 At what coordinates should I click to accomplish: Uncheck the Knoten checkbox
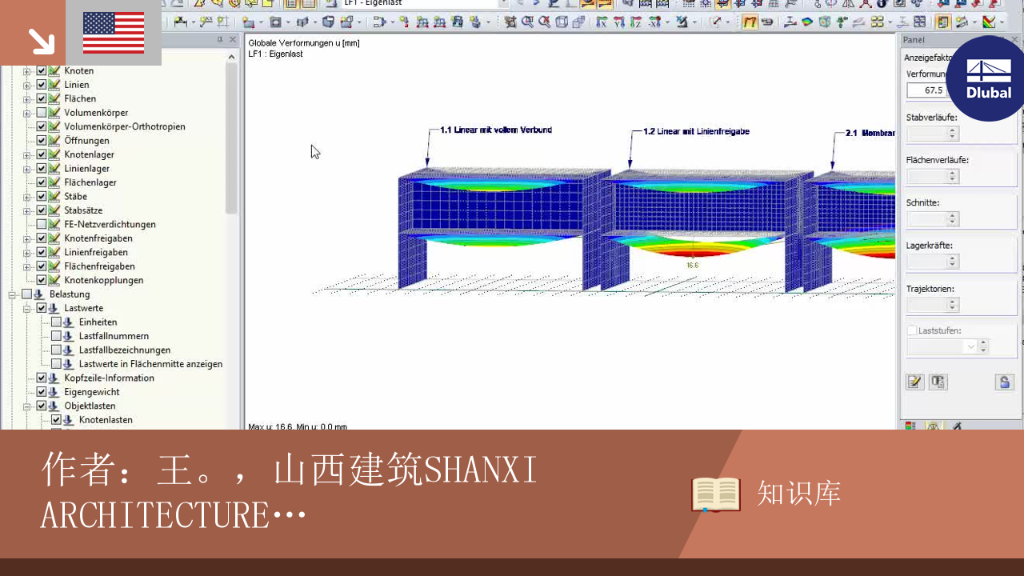[41, 71]
